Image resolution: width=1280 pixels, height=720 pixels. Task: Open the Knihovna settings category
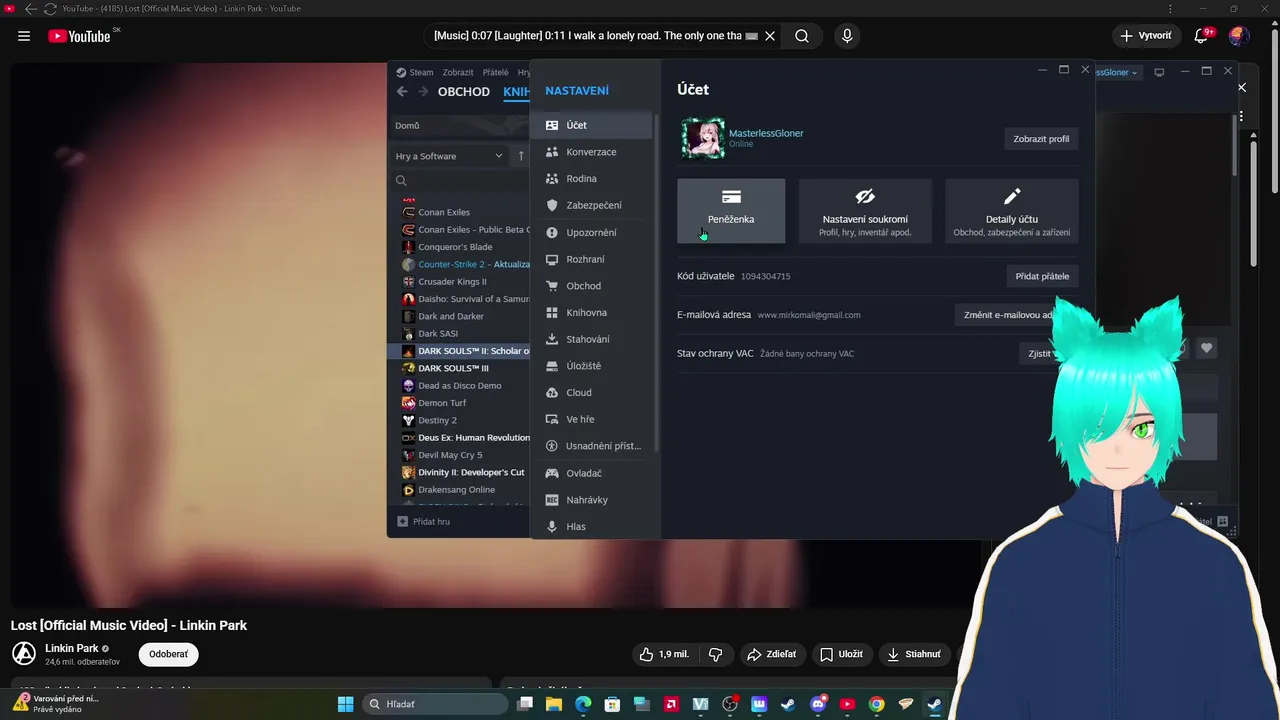click(x=593, y=312)
